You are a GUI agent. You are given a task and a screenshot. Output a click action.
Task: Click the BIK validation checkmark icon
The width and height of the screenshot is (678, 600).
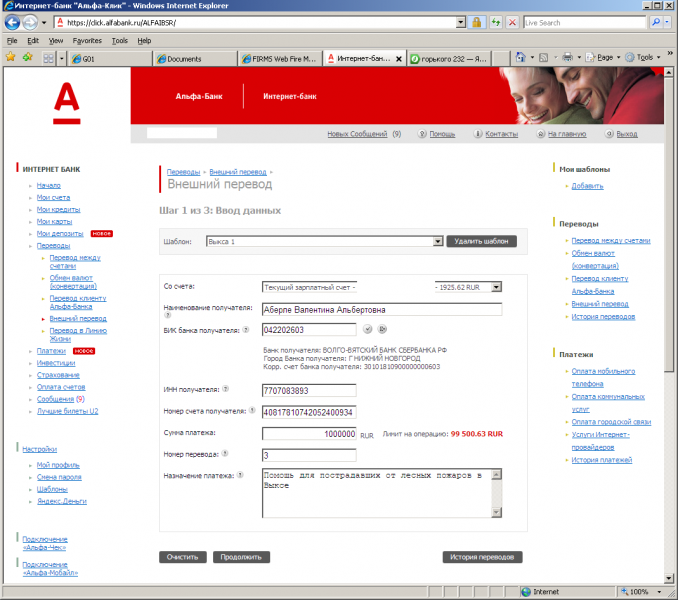(367, 328)
